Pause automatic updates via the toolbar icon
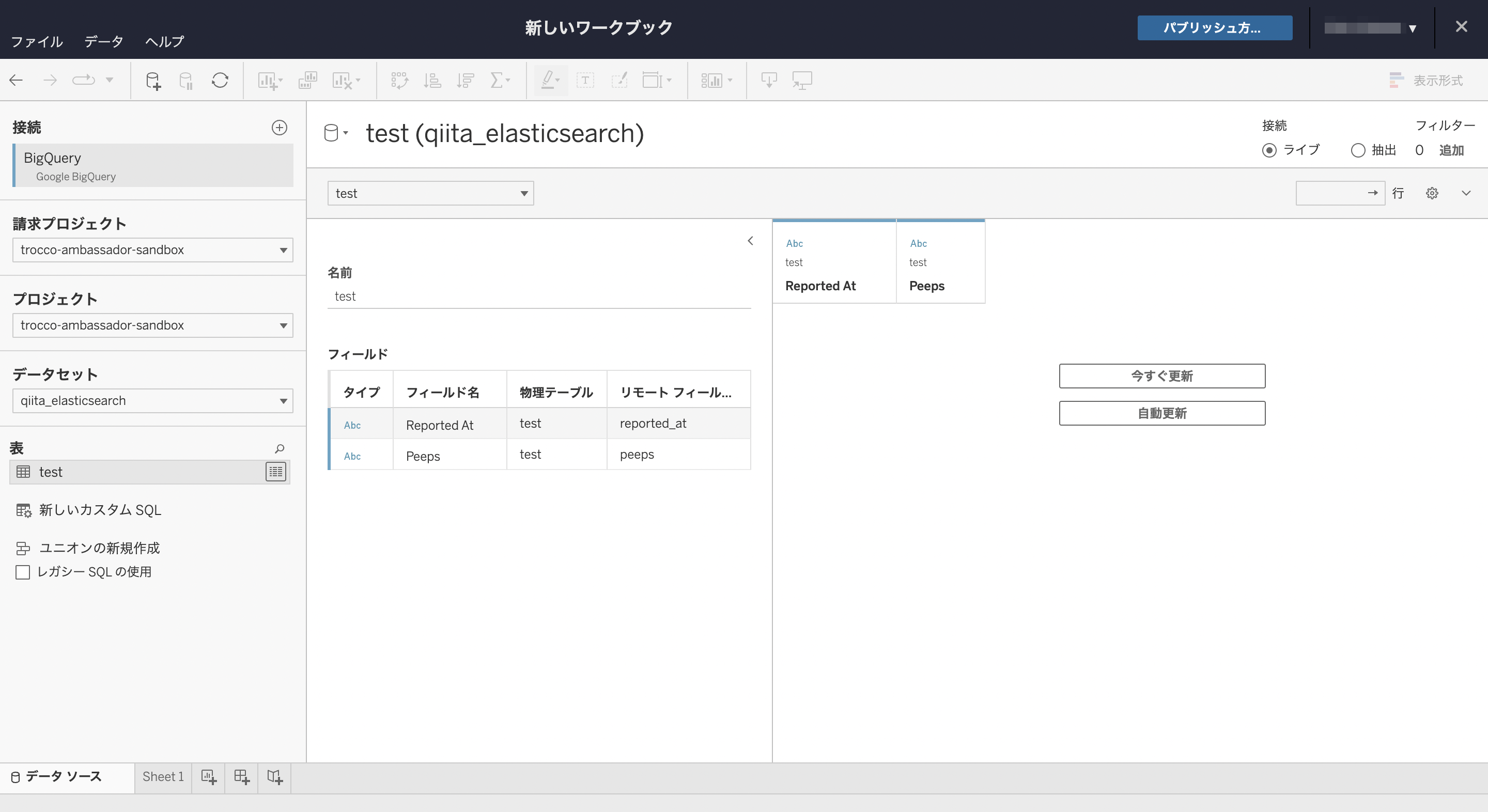The image size is (1488, 812). (185, 80)
